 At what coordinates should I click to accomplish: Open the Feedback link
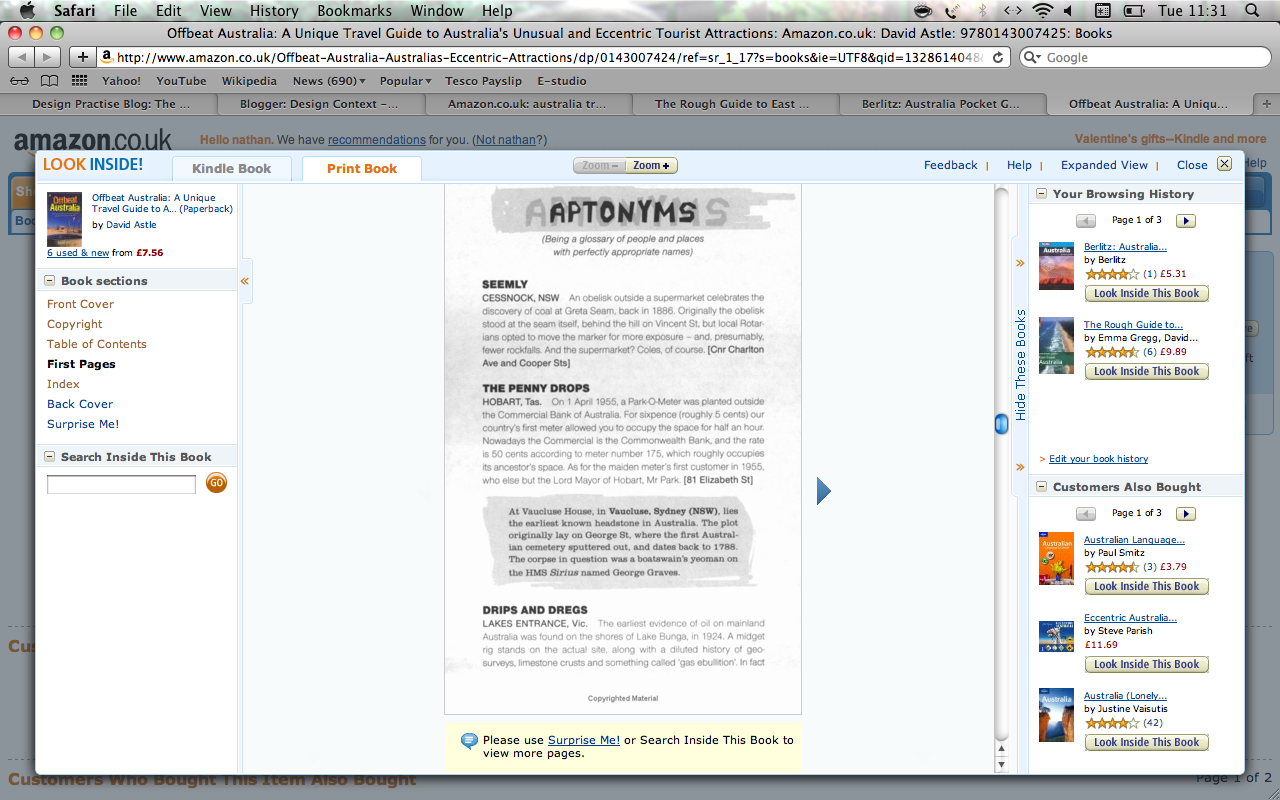point(950,165)
